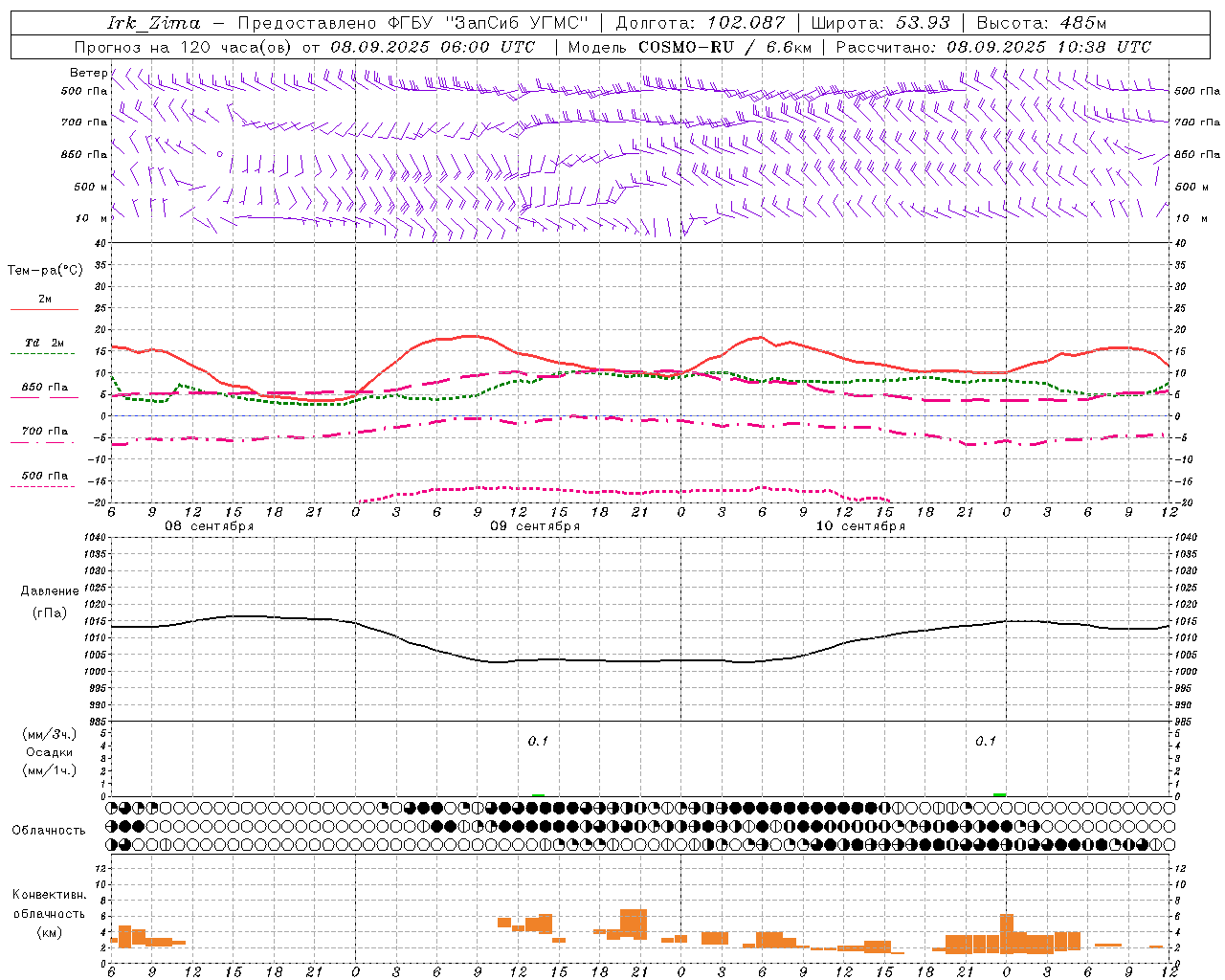Click the latitude value Широта: 53.93
The width and height of the screenshot is (1225, 980).
pyautogui.click(x=880, y=23)
